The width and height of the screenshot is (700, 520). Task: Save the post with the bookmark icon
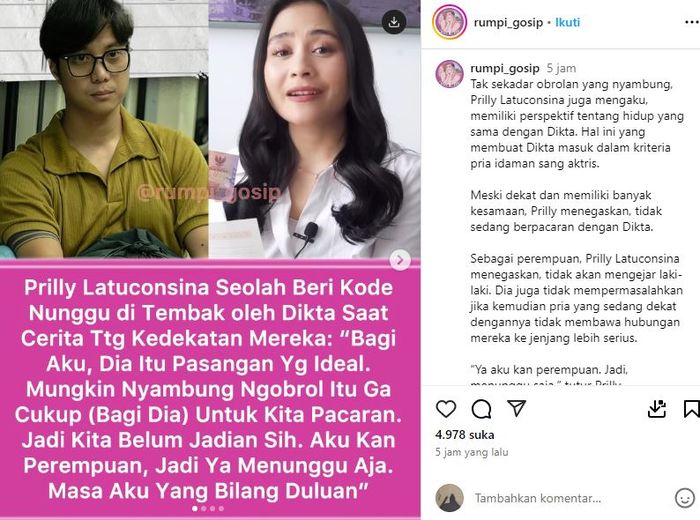tap(692, 408)
